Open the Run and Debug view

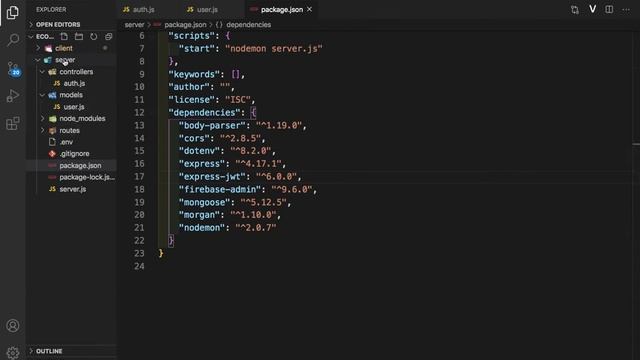pos(13,96)
